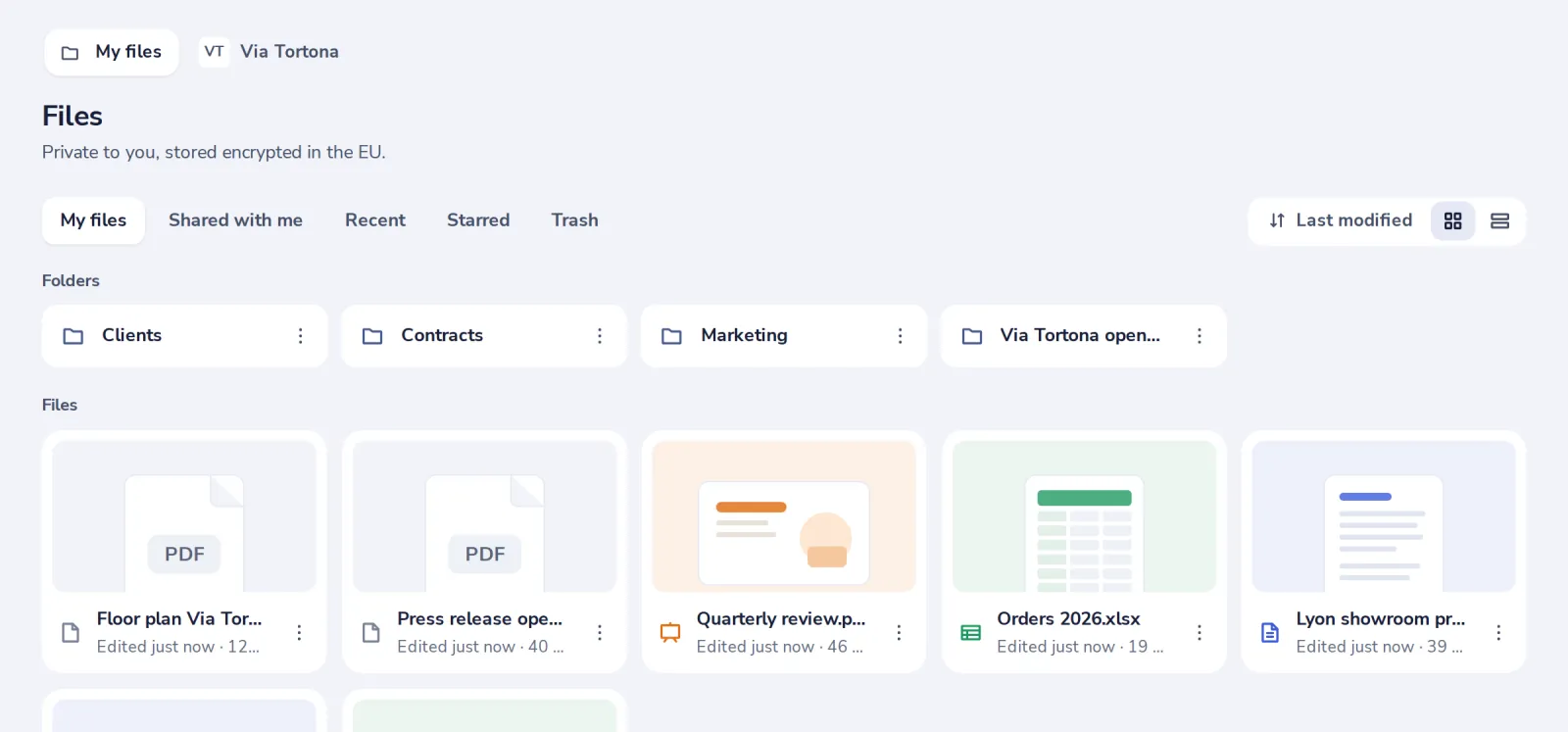This screenshot has height=732, width=1568.
Task: Open more options for Floor plan Via Tor... file
Action: (x=299, y=633)
